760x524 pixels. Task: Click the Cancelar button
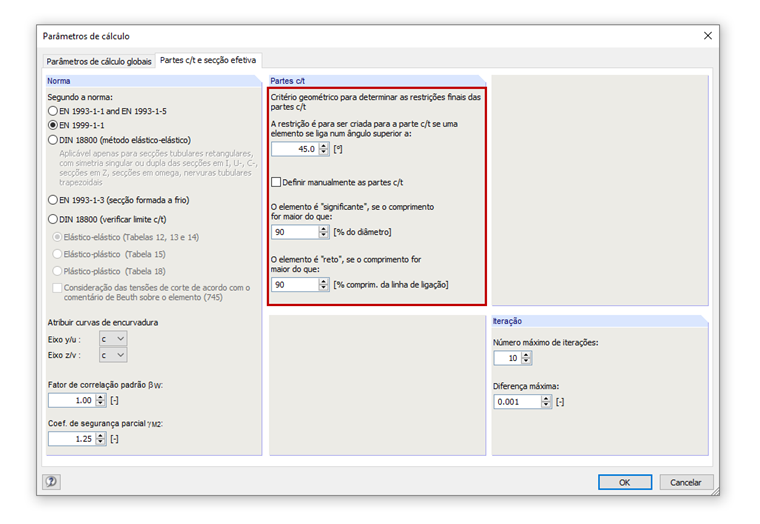pyautogui.click(x=686, y=482)
